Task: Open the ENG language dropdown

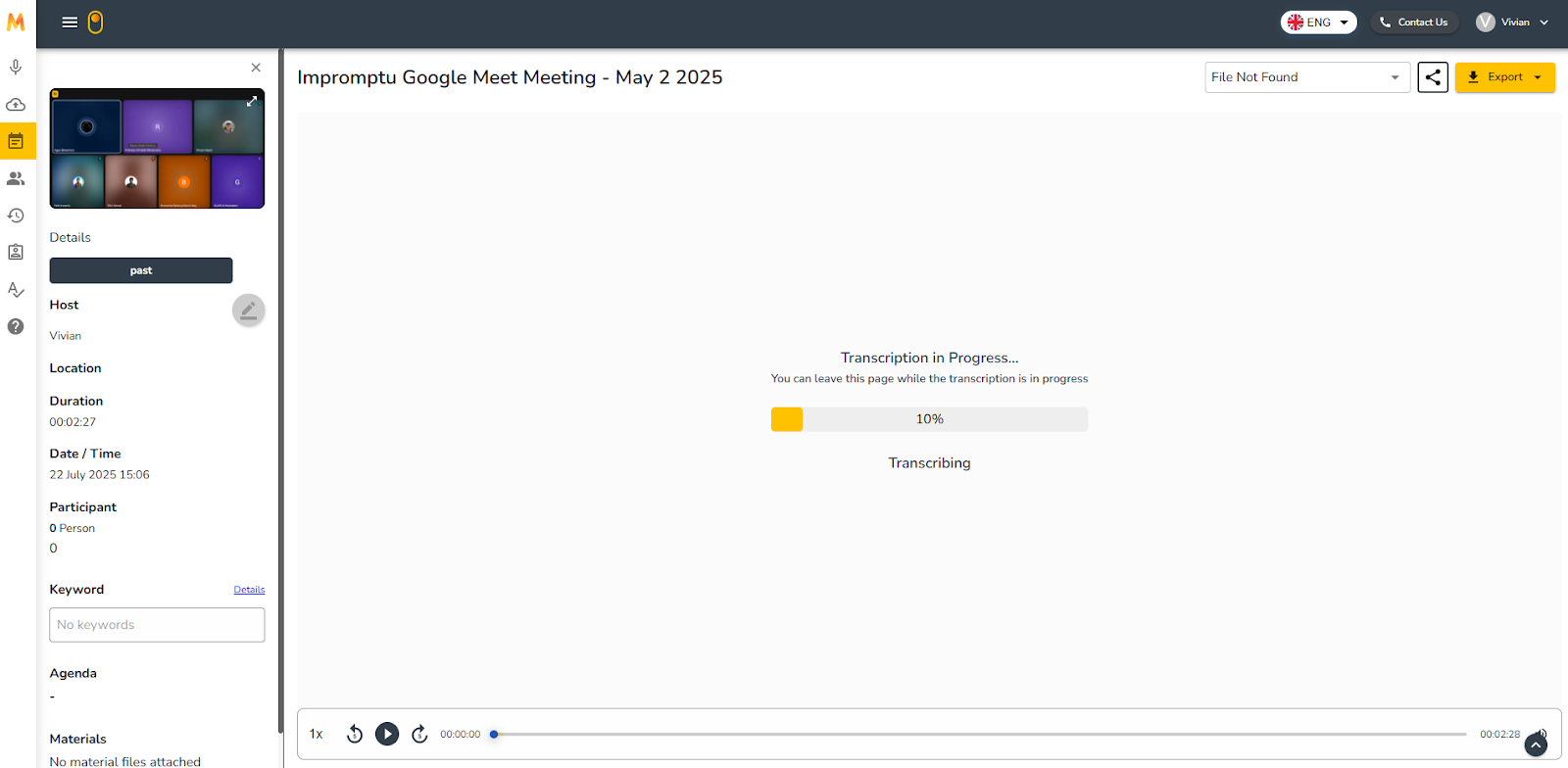Action: (x=1318, y=23)
